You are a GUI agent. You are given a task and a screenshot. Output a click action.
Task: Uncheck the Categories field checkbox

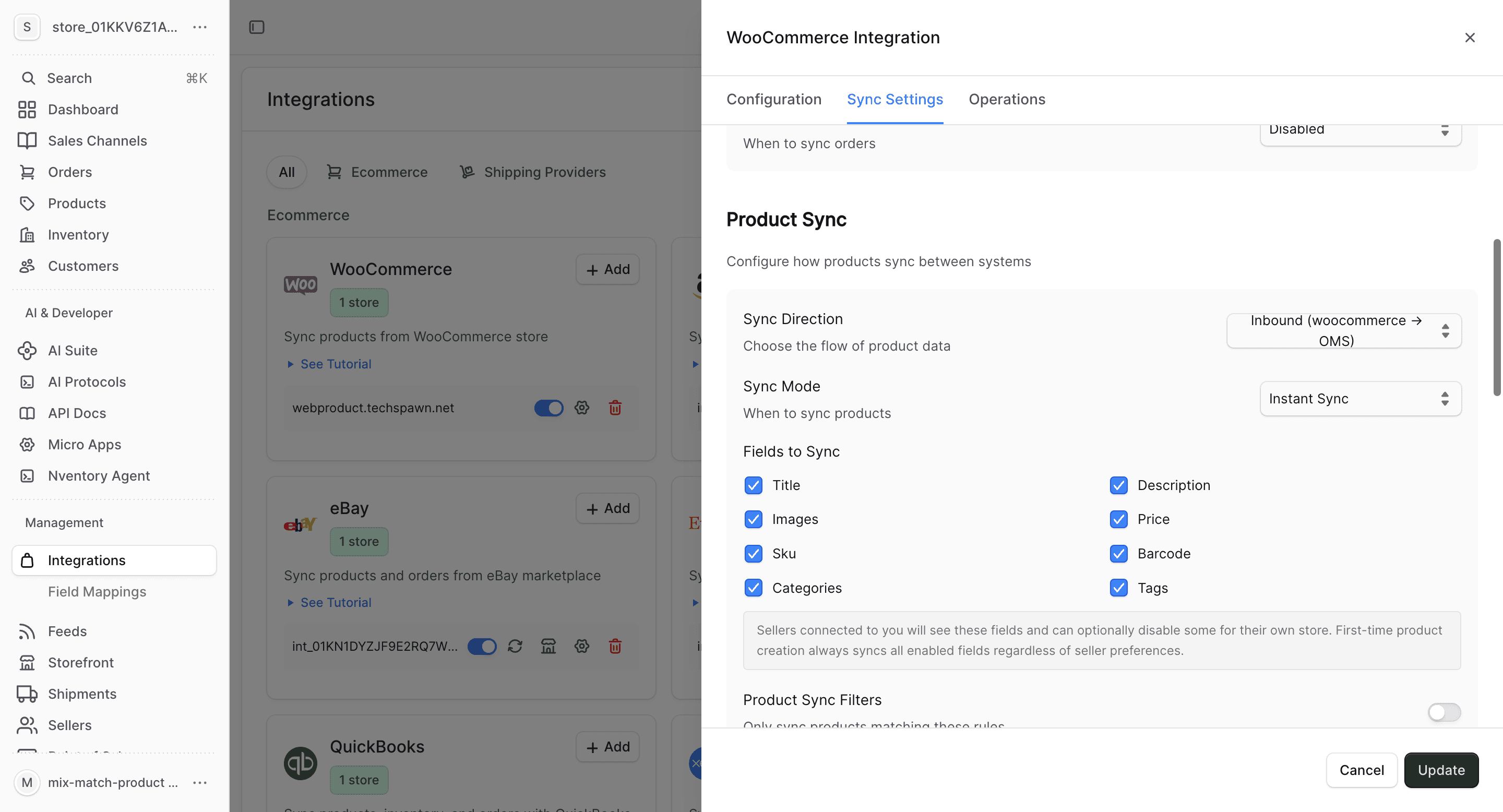pyautogui.click(x=753, y=588)
